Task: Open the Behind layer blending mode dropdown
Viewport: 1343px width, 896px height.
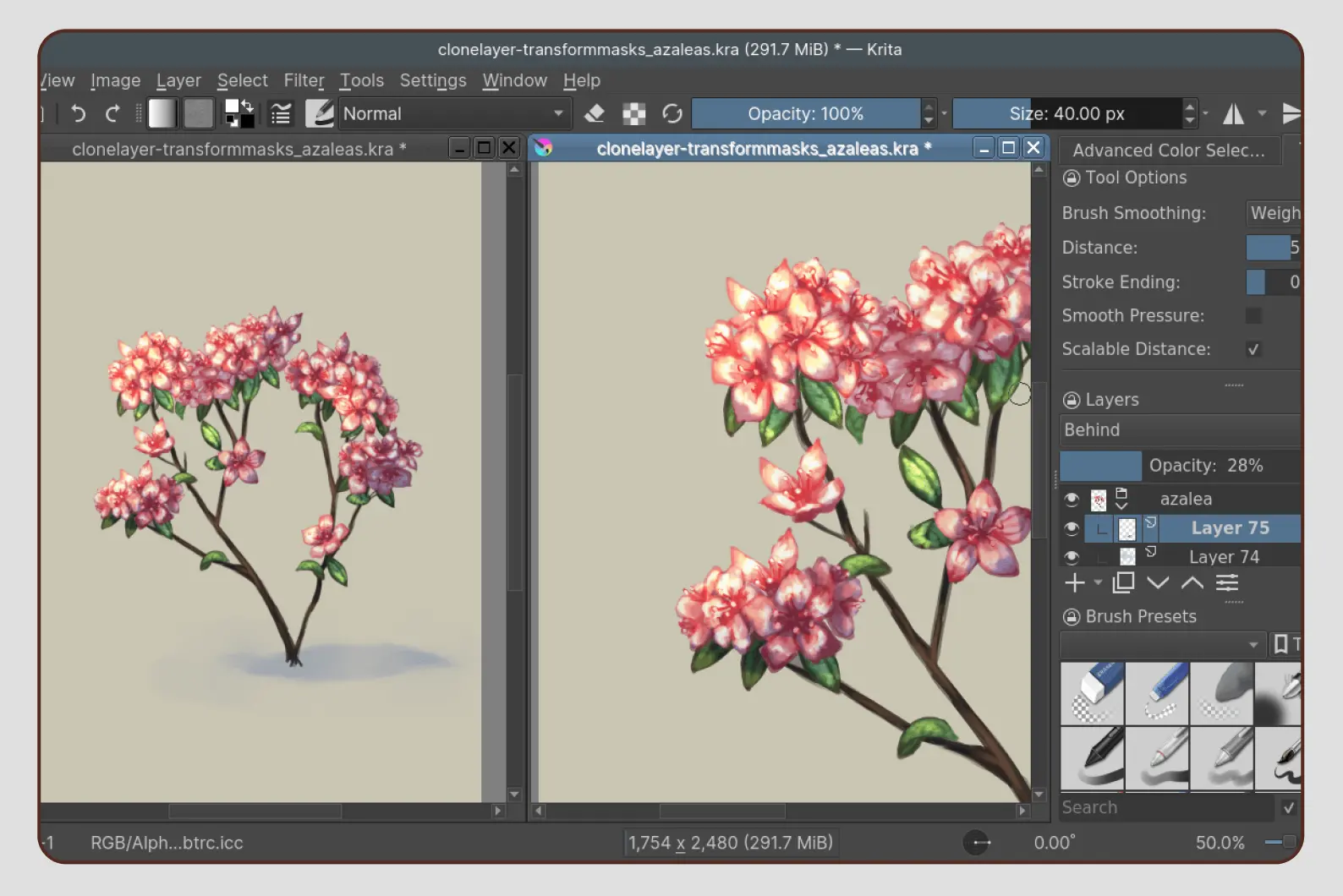Action: [x=1180, y=430]
